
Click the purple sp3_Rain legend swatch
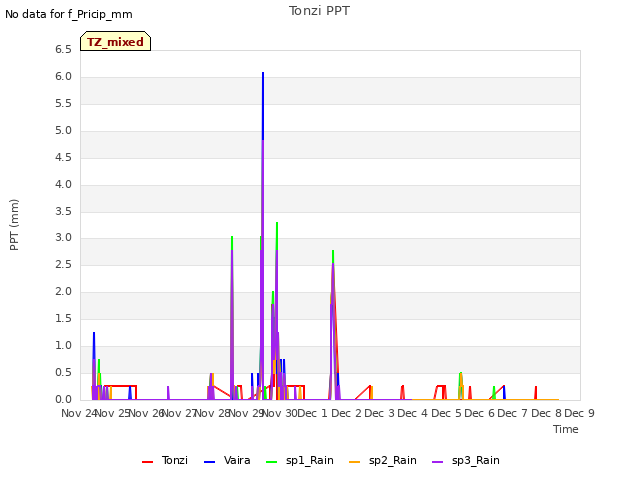coord(438,462)
